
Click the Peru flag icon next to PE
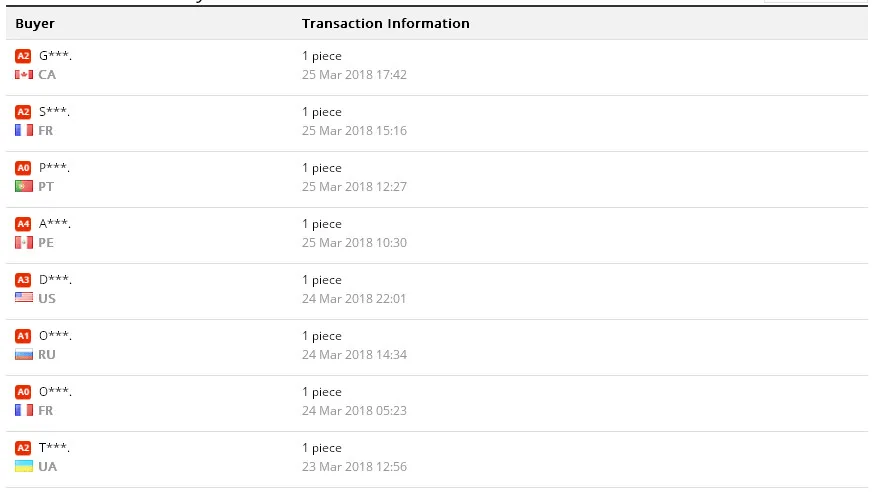point(24,243)
